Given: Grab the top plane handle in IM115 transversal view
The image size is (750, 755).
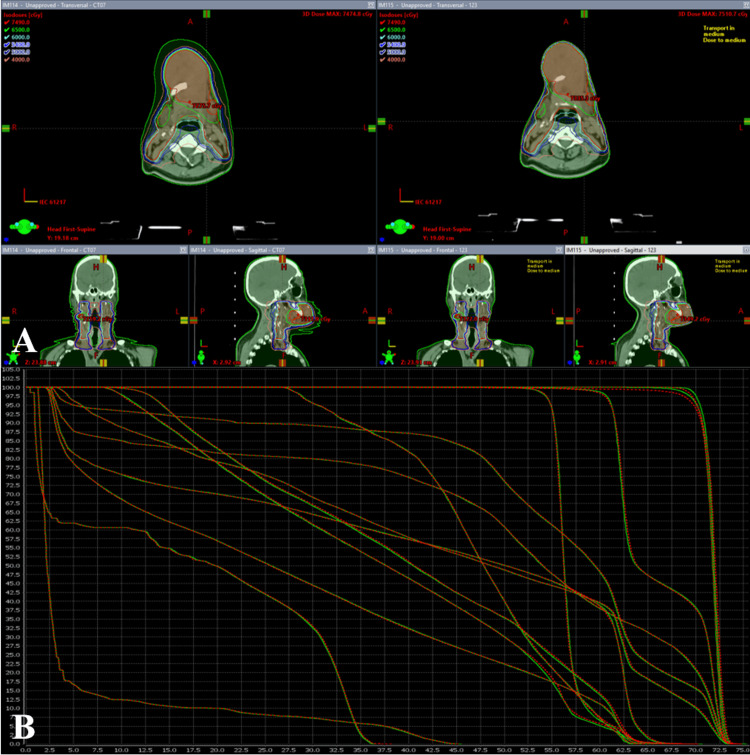Looking at the screenshot, I should click(584, 14).
